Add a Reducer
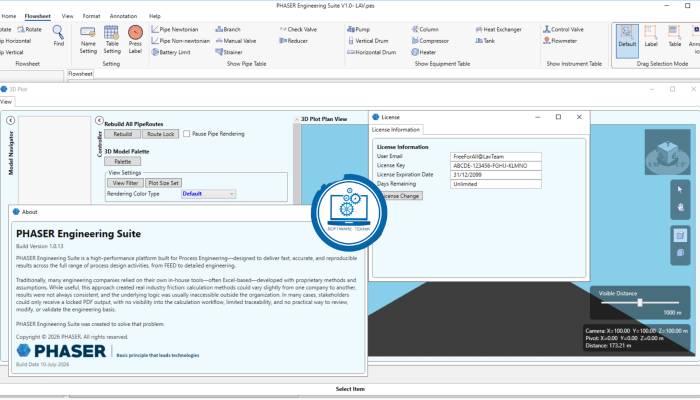This screenshot has height=400, width=700. point(293,41)
